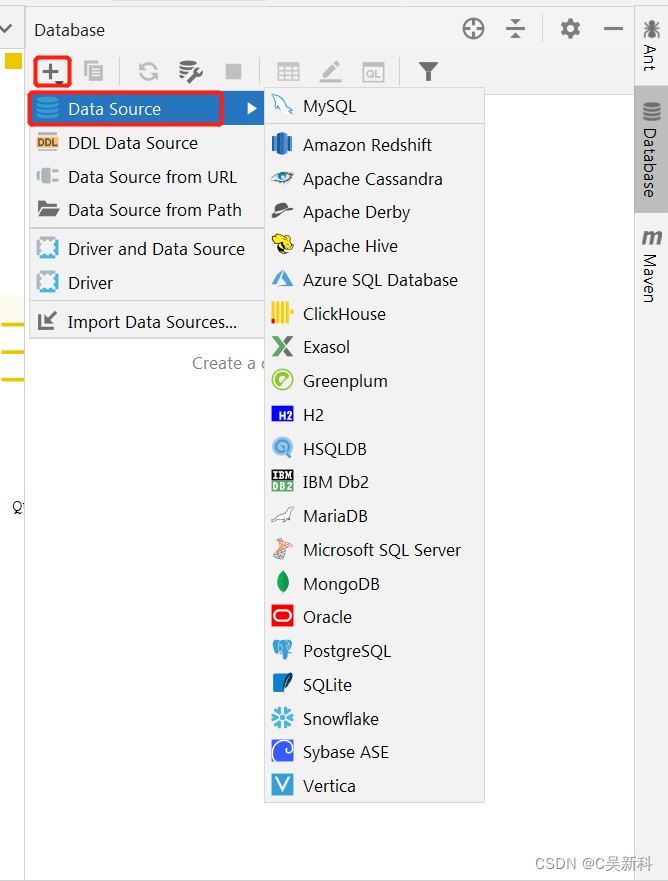
Task: Select Sybase ASE
Action: click(x=374, y=752)
